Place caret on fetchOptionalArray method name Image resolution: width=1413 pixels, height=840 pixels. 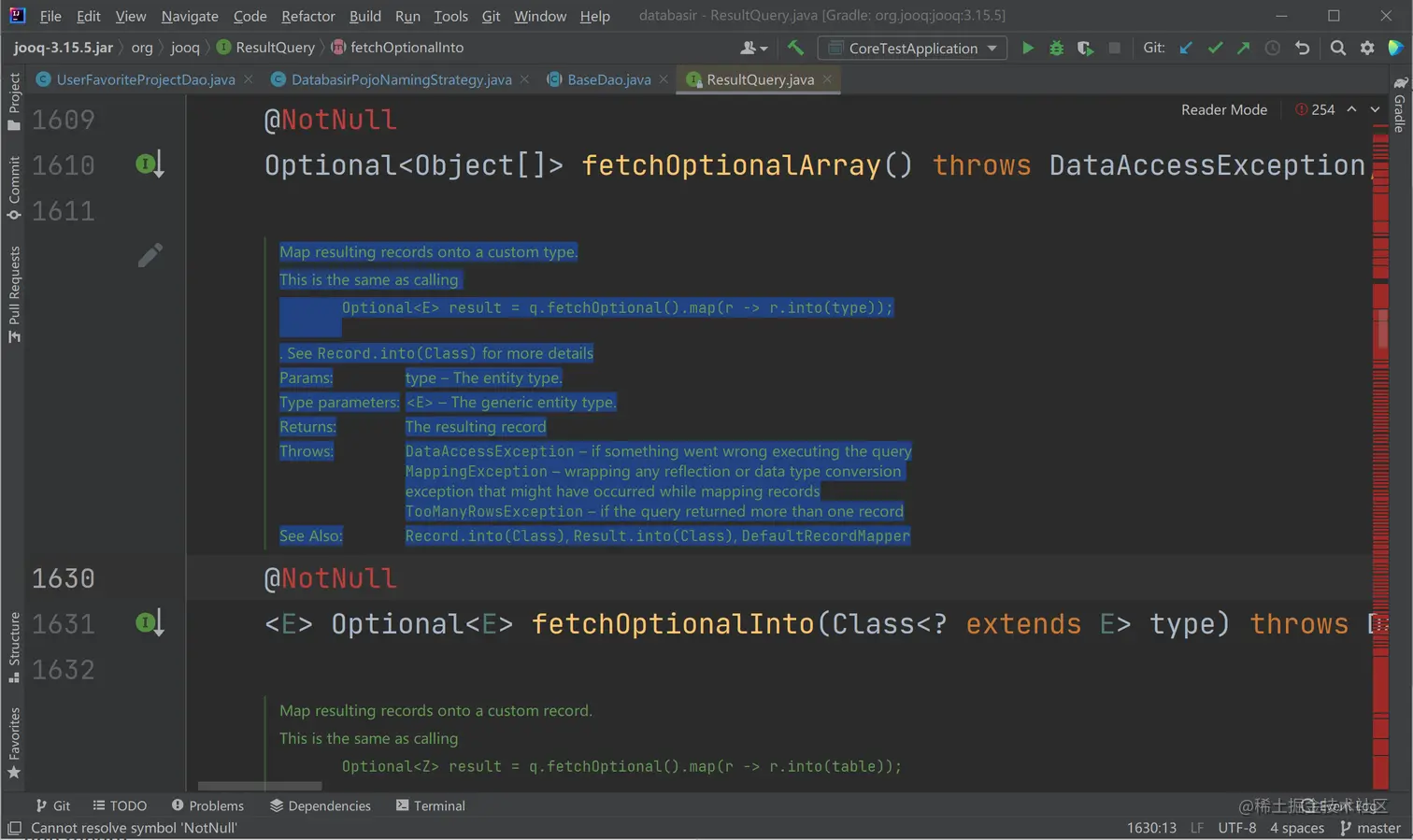coord(732,165)
